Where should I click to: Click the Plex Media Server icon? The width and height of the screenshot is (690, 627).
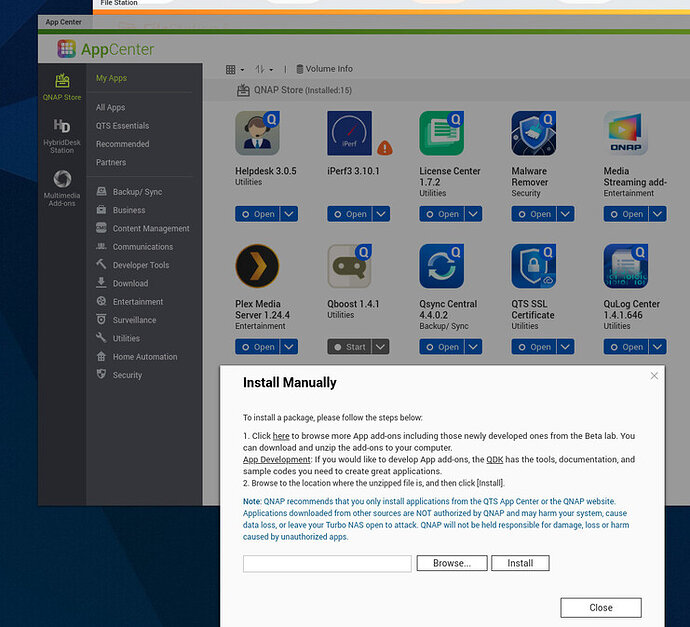pos(257,266)
